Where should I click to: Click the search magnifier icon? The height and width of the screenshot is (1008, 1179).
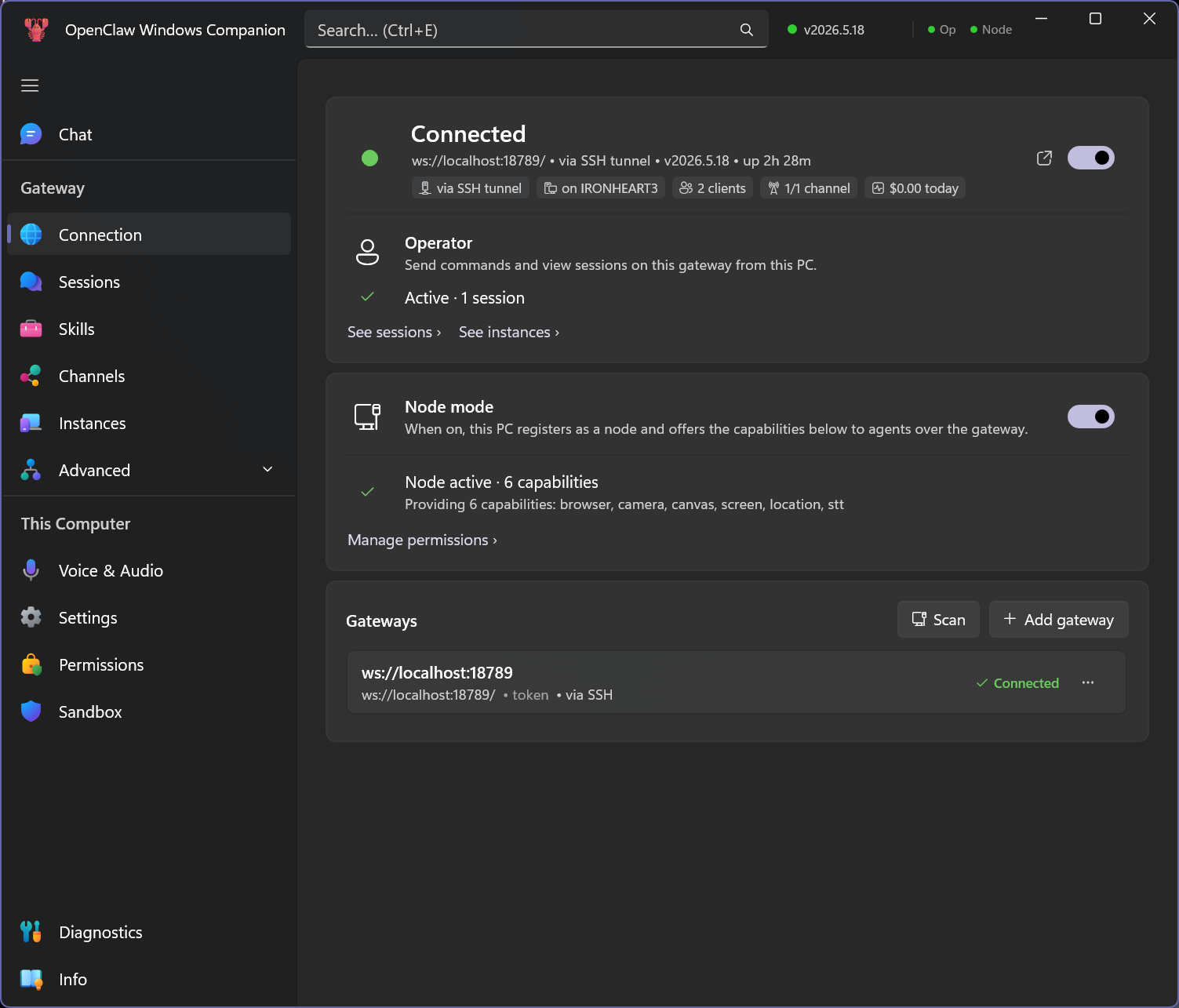pyautogui.click(x=746, y=30)
